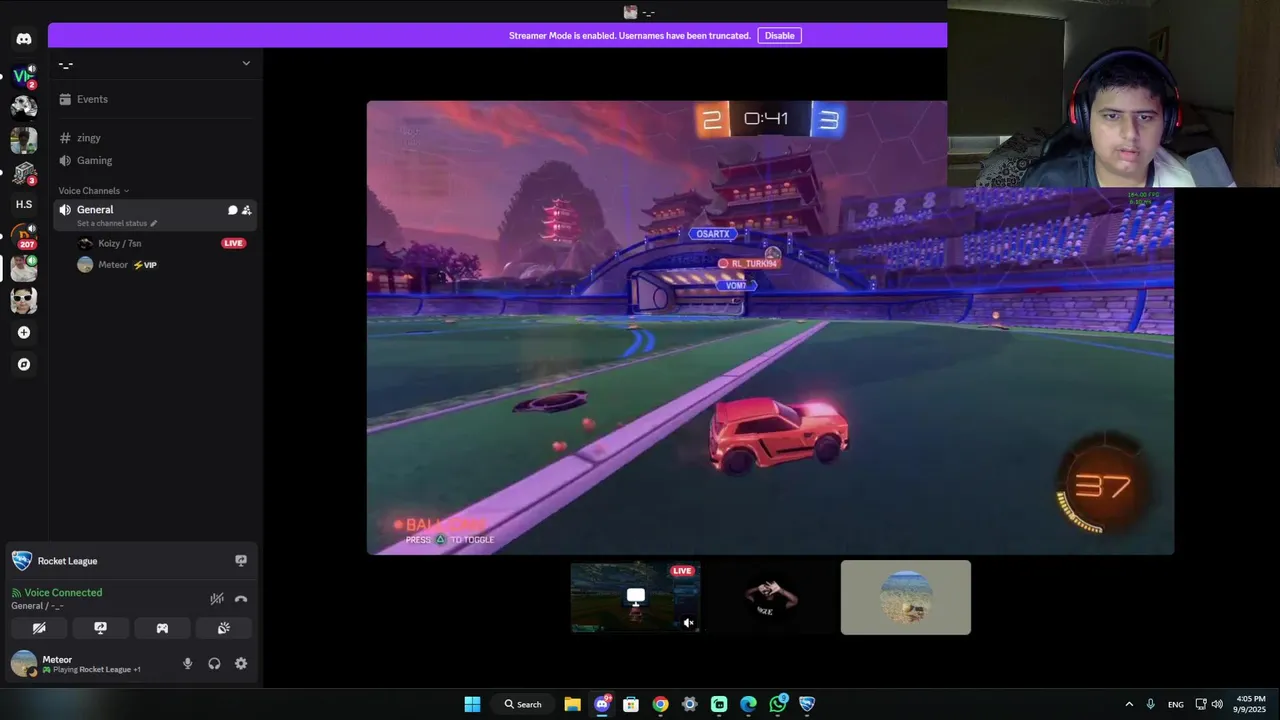Click the Rocket League stream-game screen icon
This screenshot has height=720, width=1280.
click(241, 561)
